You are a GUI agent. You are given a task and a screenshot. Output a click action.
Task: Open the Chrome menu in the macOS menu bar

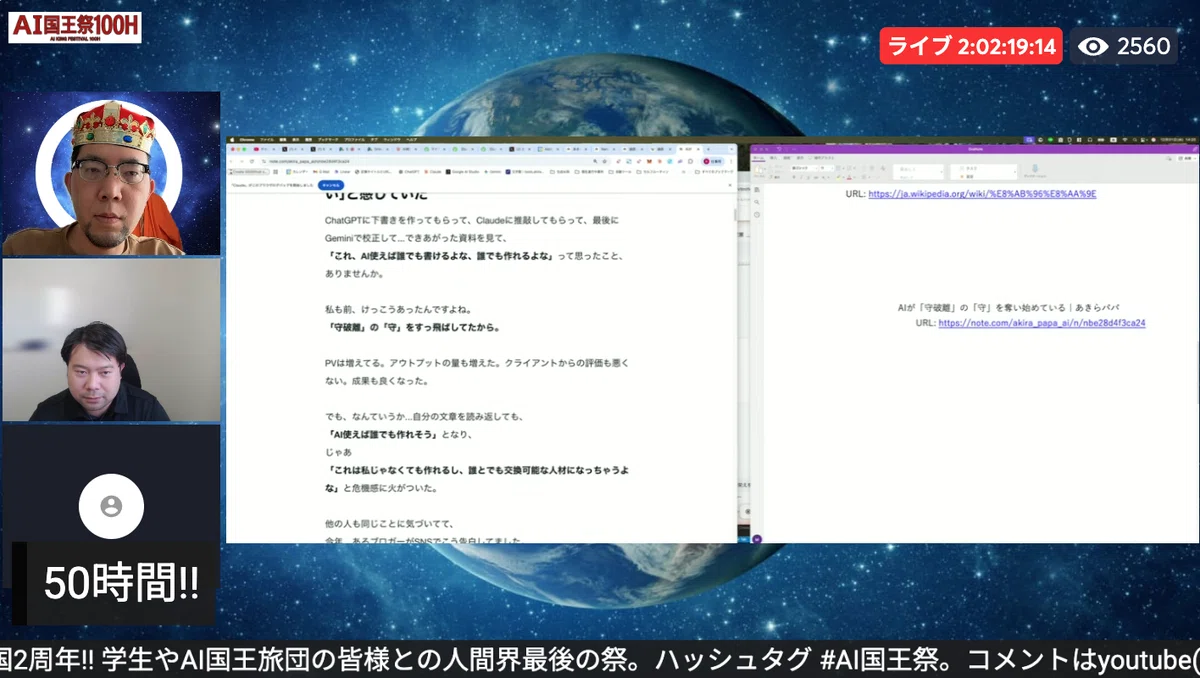pos(245,139)
